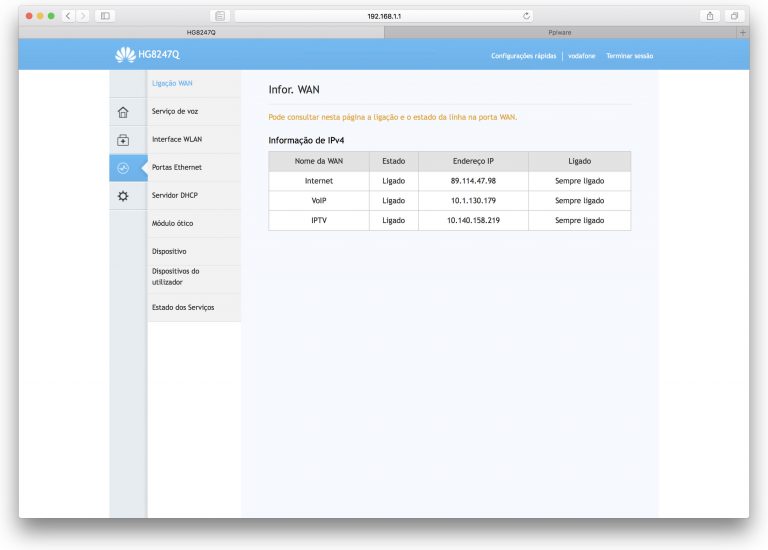This screenshot has width=768, height=550.
Task: Go back with Safari back arrow
Action: 69,16
